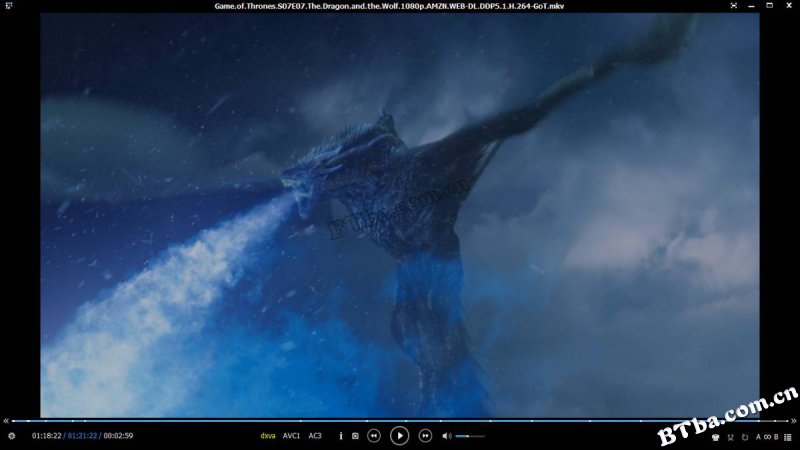Toggle dxva hardware acceleration

coord(268,436)
